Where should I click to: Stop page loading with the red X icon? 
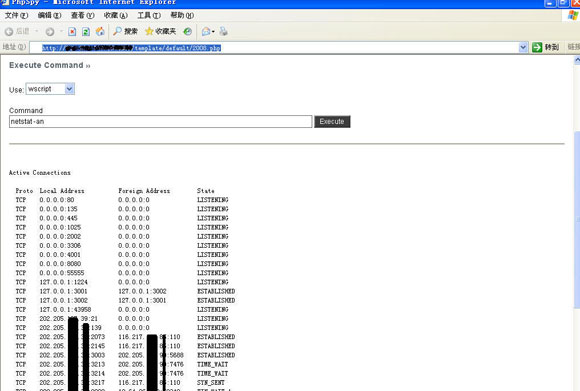pos(72,32)
